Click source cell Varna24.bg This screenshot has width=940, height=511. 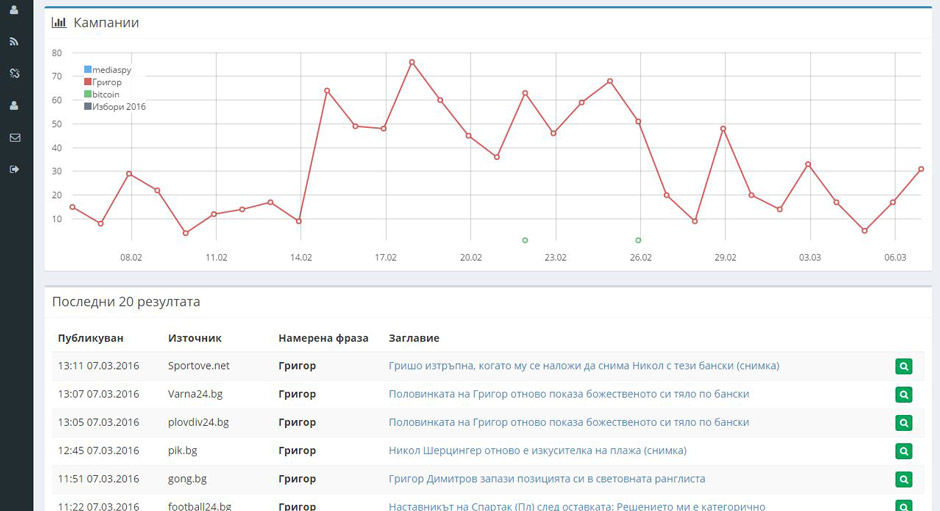195,394
